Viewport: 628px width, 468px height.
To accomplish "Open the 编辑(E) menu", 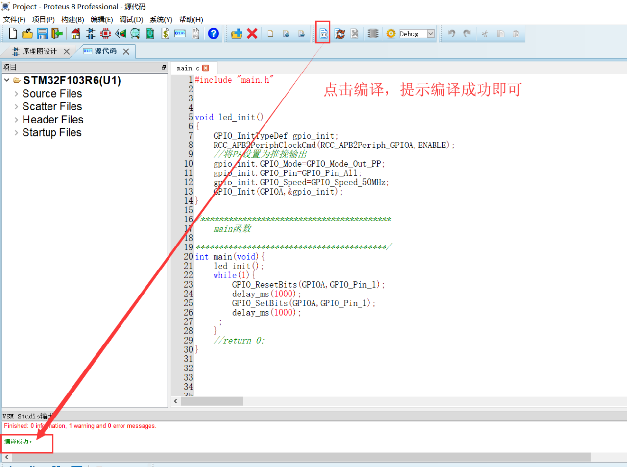I will point(102,19).
